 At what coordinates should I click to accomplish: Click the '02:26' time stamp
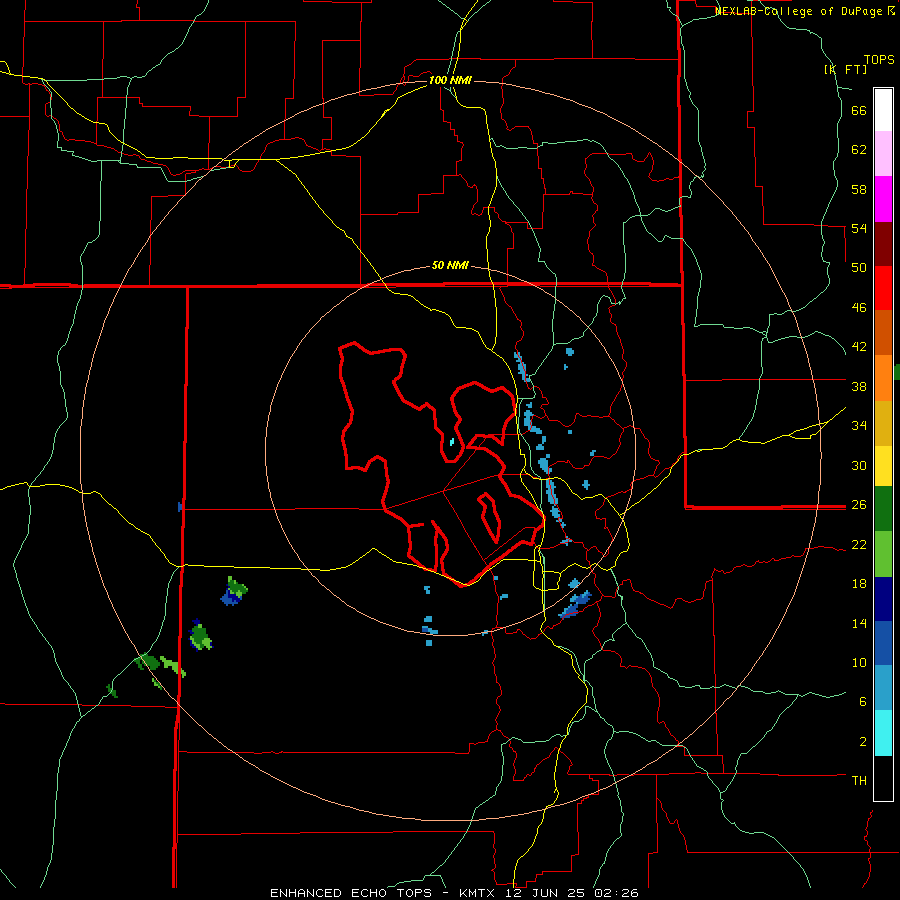[x=616, y=893]
